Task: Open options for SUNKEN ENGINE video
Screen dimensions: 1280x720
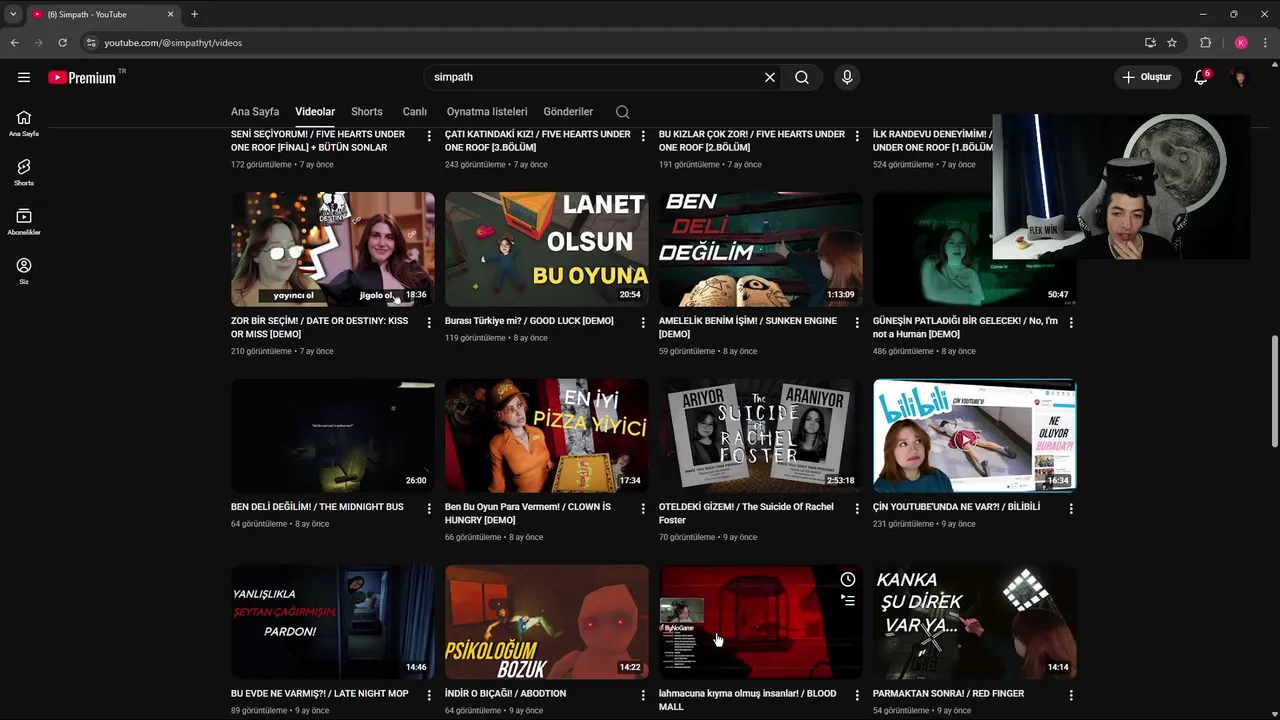Action: click(857, 323)
